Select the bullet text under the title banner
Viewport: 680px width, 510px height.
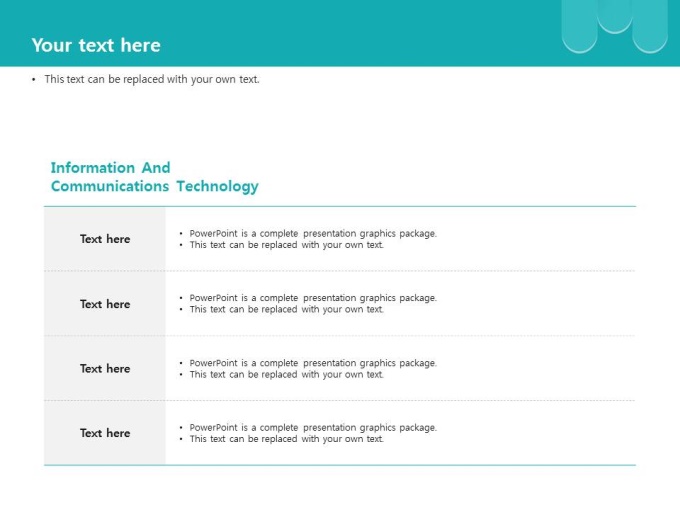pos(151,79)
